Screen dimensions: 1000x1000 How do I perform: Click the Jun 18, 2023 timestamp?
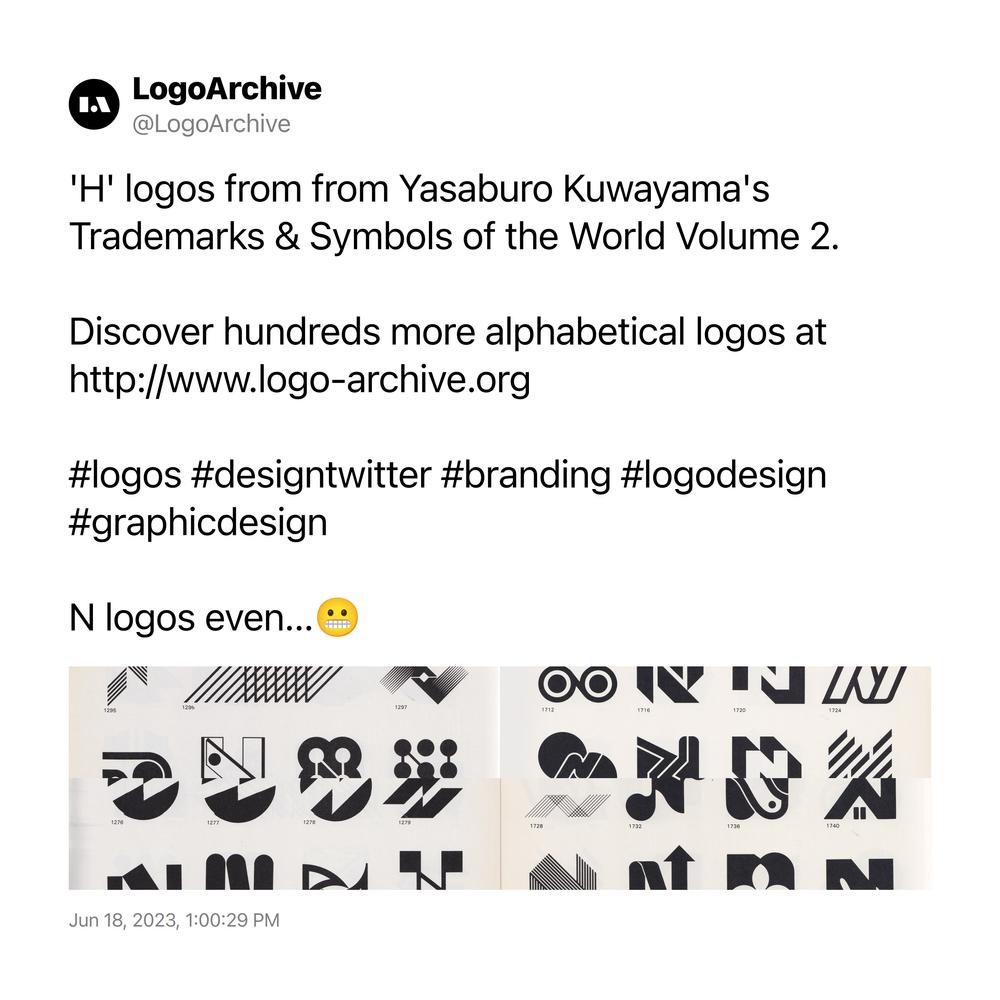tap(174, 920)
